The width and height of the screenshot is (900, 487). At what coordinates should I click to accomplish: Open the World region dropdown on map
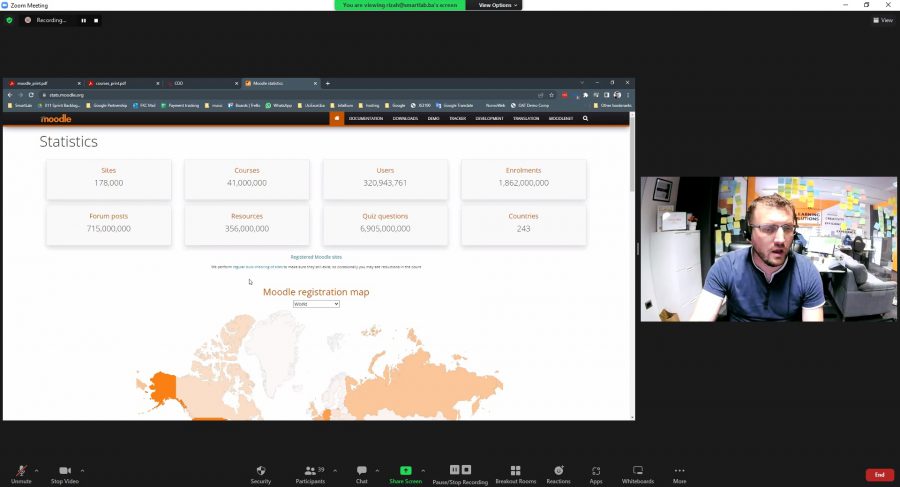pos(316,304)
